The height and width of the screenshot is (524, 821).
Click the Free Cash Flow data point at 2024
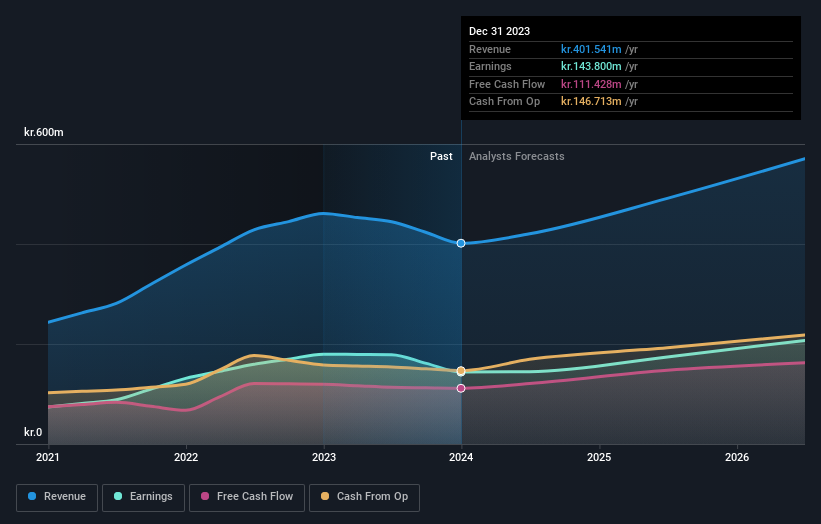(x=461, y=388)
